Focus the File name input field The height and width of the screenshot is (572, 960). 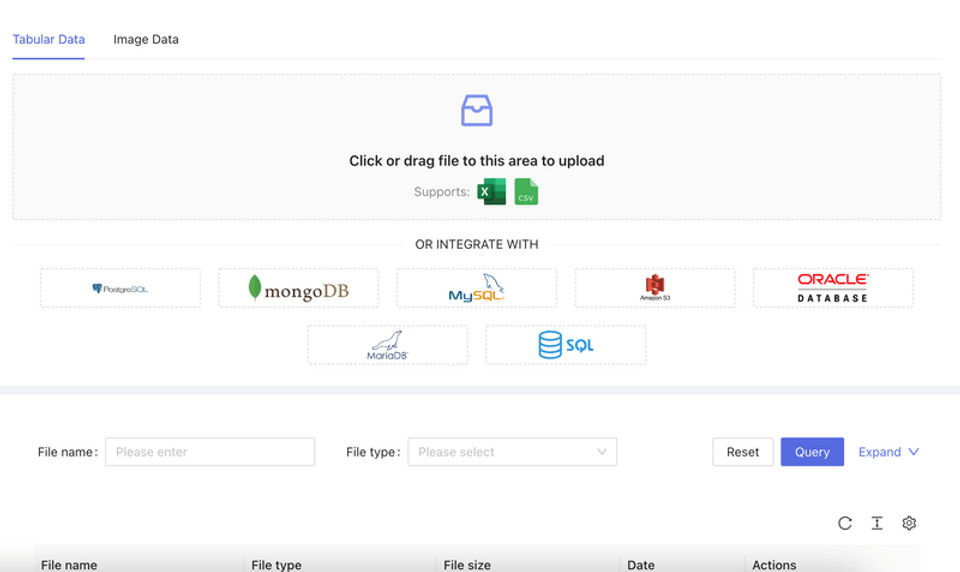point(210,452)
